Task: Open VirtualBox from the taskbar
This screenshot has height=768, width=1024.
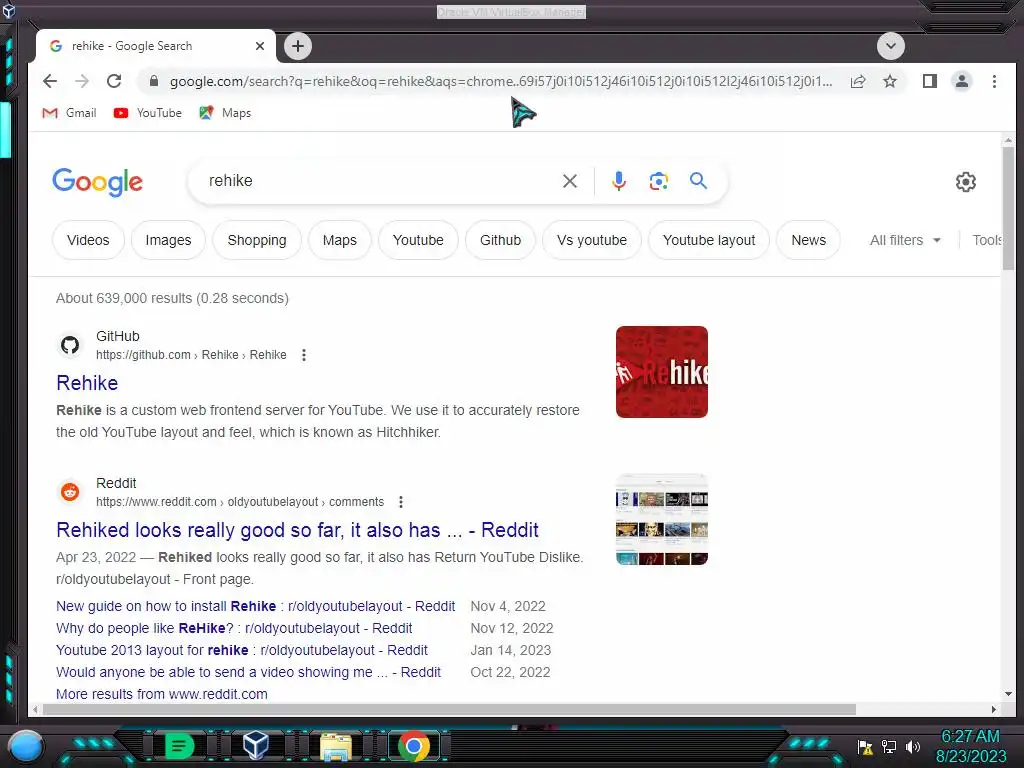Action: [x=255, y=745]
